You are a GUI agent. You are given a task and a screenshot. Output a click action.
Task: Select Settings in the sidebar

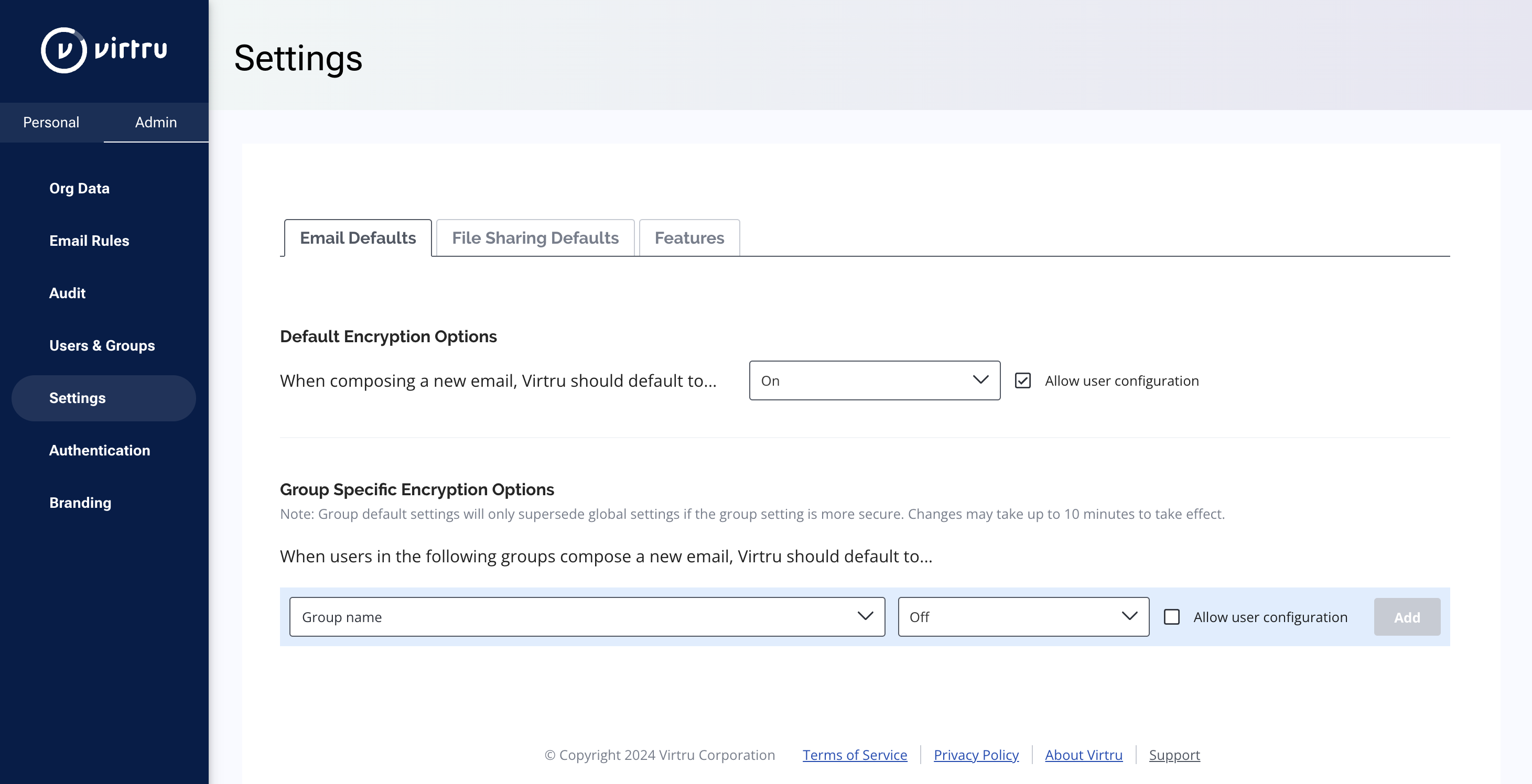pyautogui.click(x=103, y=398)
